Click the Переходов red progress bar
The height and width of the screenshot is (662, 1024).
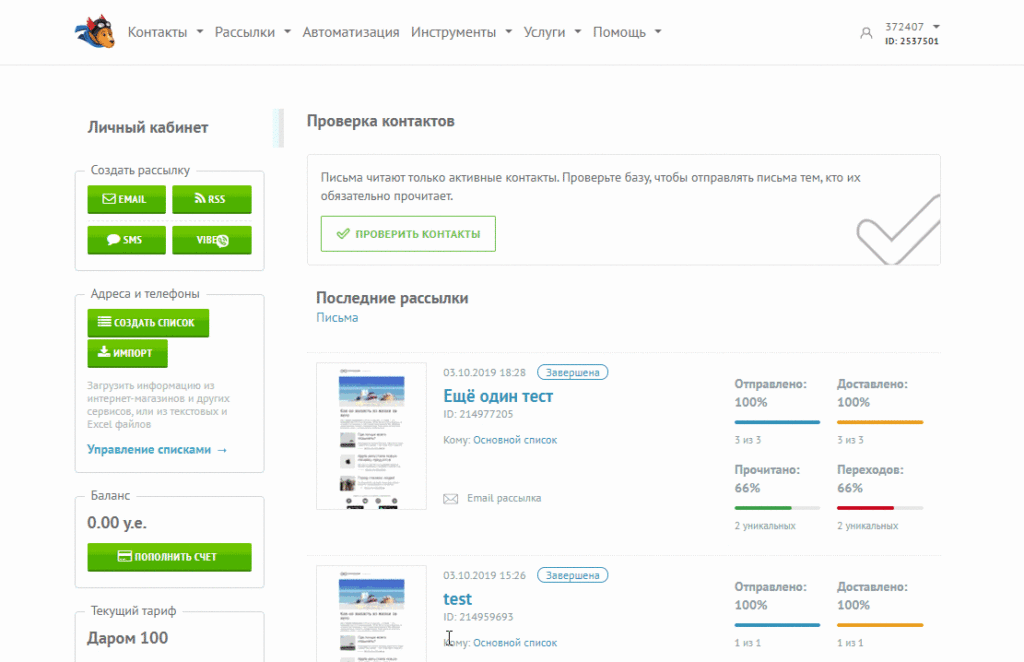[x=880, y=508]
